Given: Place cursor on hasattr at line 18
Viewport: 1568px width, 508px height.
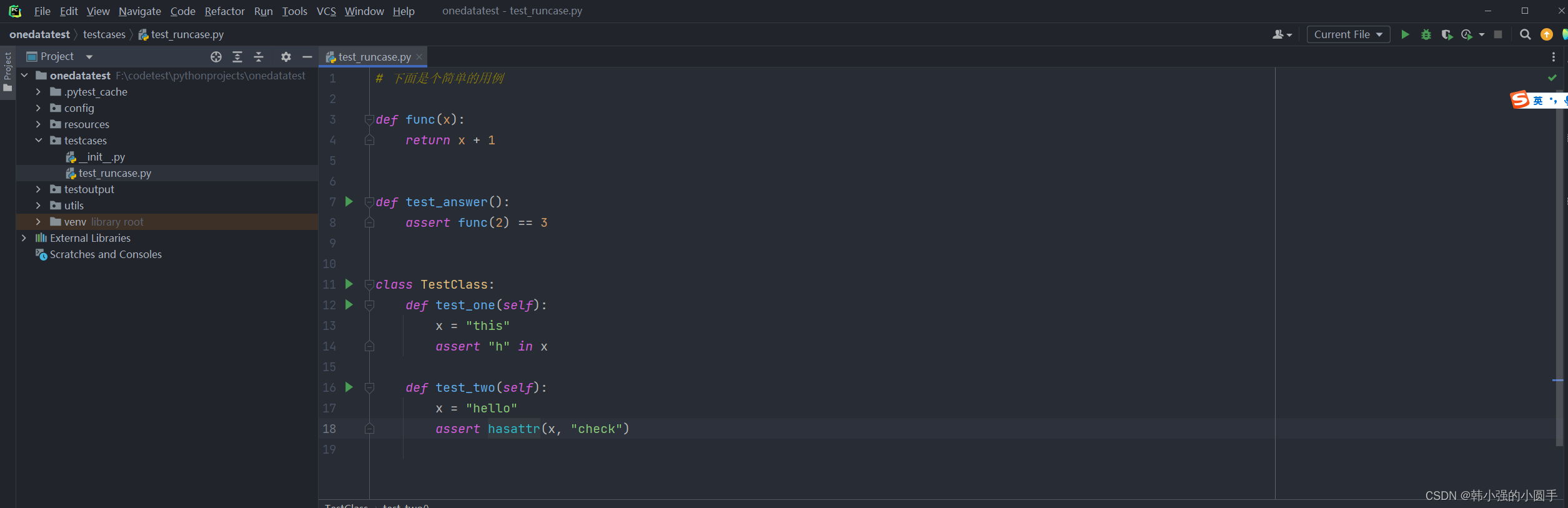Looking at the screenshot, I should 514,429.
